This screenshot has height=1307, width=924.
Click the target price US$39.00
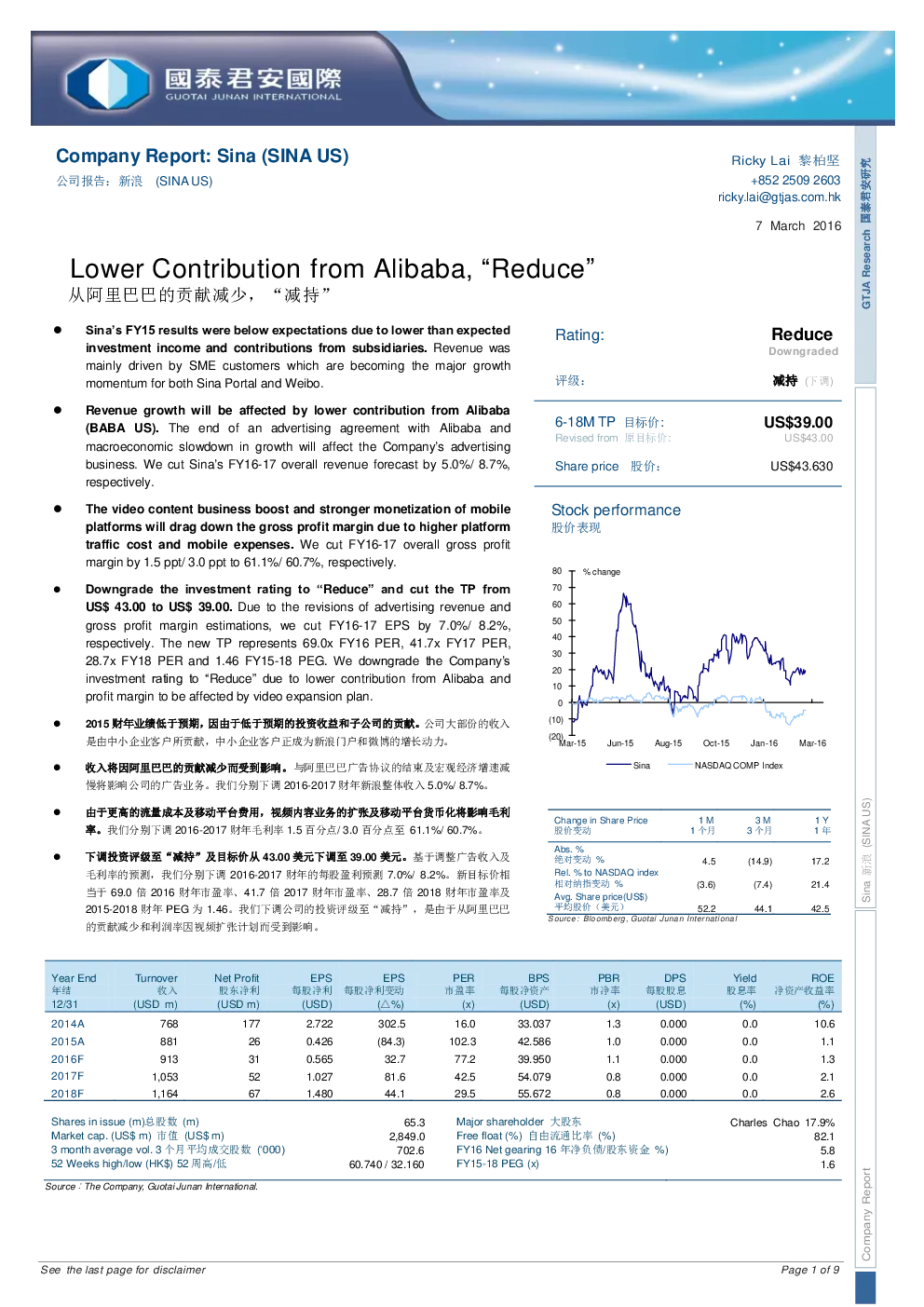coord(798,422)
